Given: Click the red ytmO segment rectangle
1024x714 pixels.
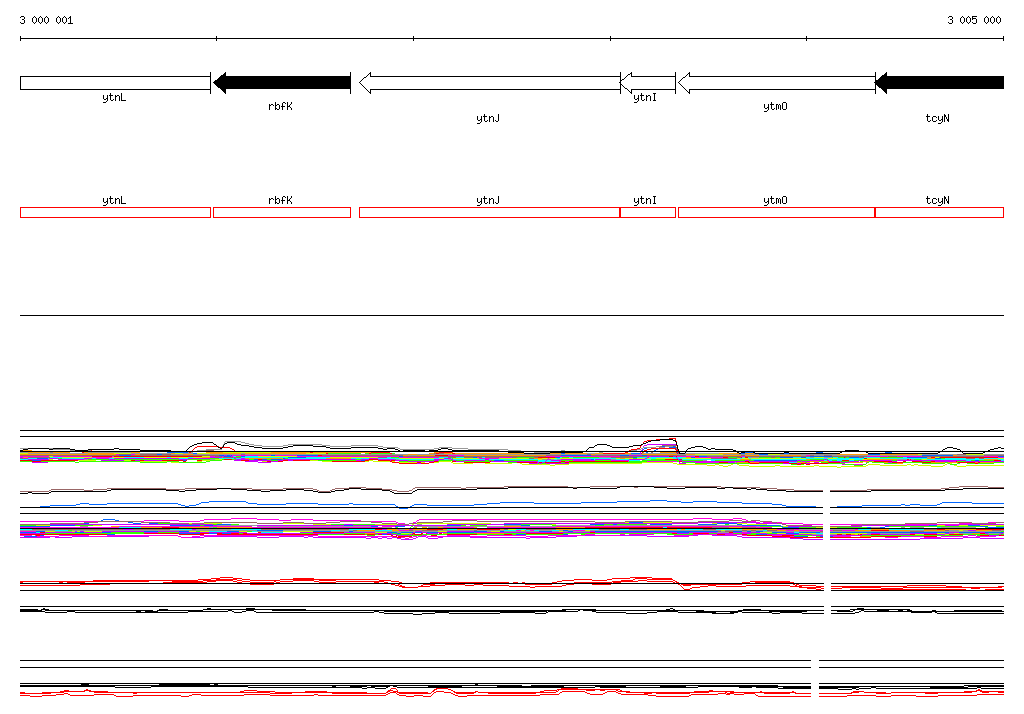Looking at the screenshot, I should [776, 212].
